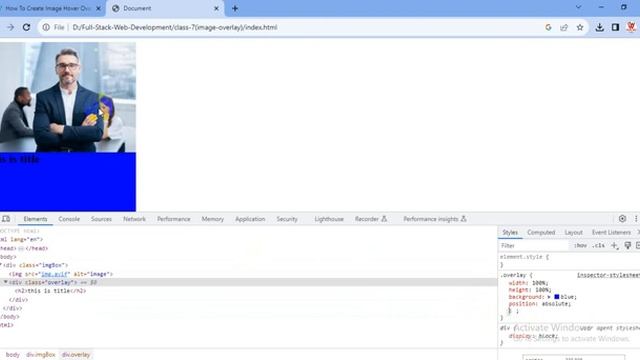Close the Document tab
640x360 pixels.
click(216, 8)
